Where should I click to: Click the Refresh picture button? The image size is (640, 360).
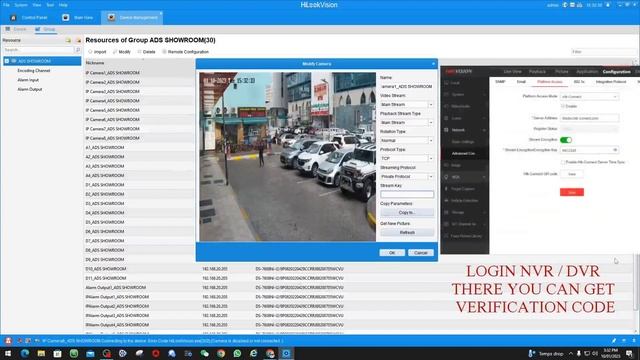pyautogui.click(x=407, y=232)
